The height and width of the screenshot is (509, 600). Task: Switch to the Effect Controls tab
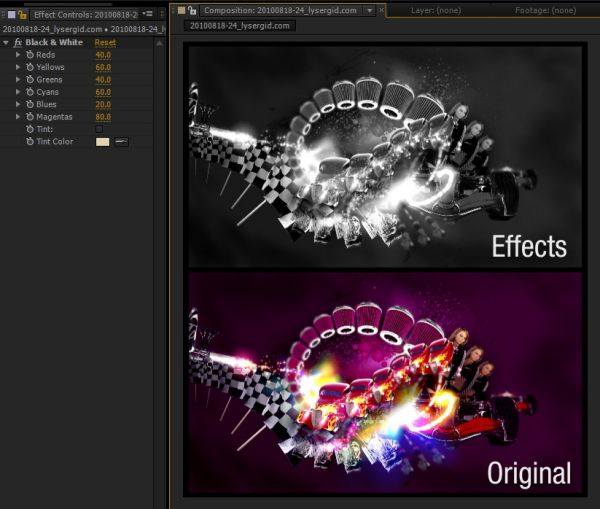[85, 15]
